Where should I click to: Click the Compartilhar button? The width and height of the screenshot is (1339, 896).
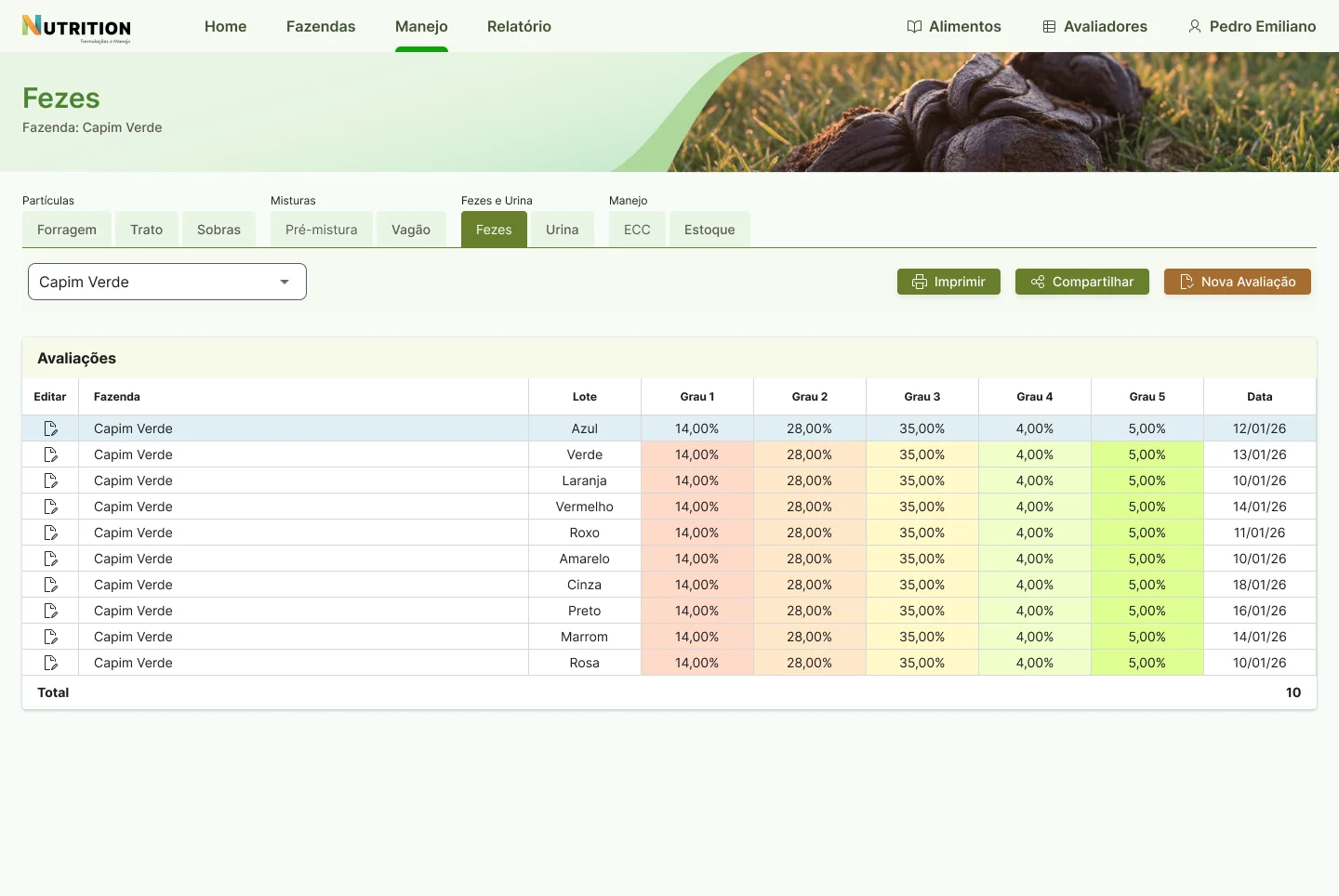(x=1082, y=282)
